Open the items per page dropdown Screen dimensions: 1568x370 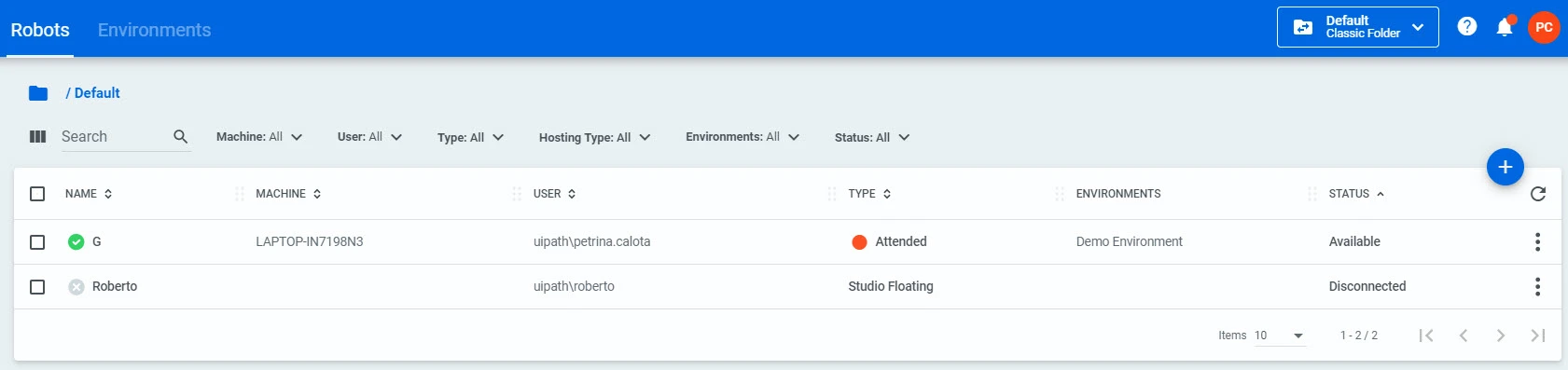pyautogui.click(x=1280, y=336)
